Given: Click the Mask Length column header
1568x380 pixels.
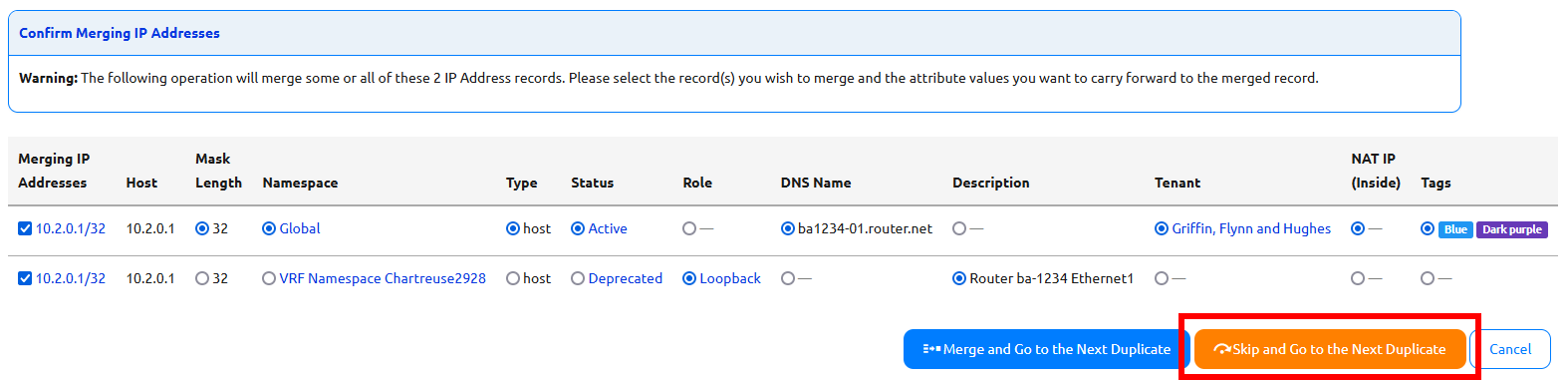Looking at the screenshot, I should (218, 171).
